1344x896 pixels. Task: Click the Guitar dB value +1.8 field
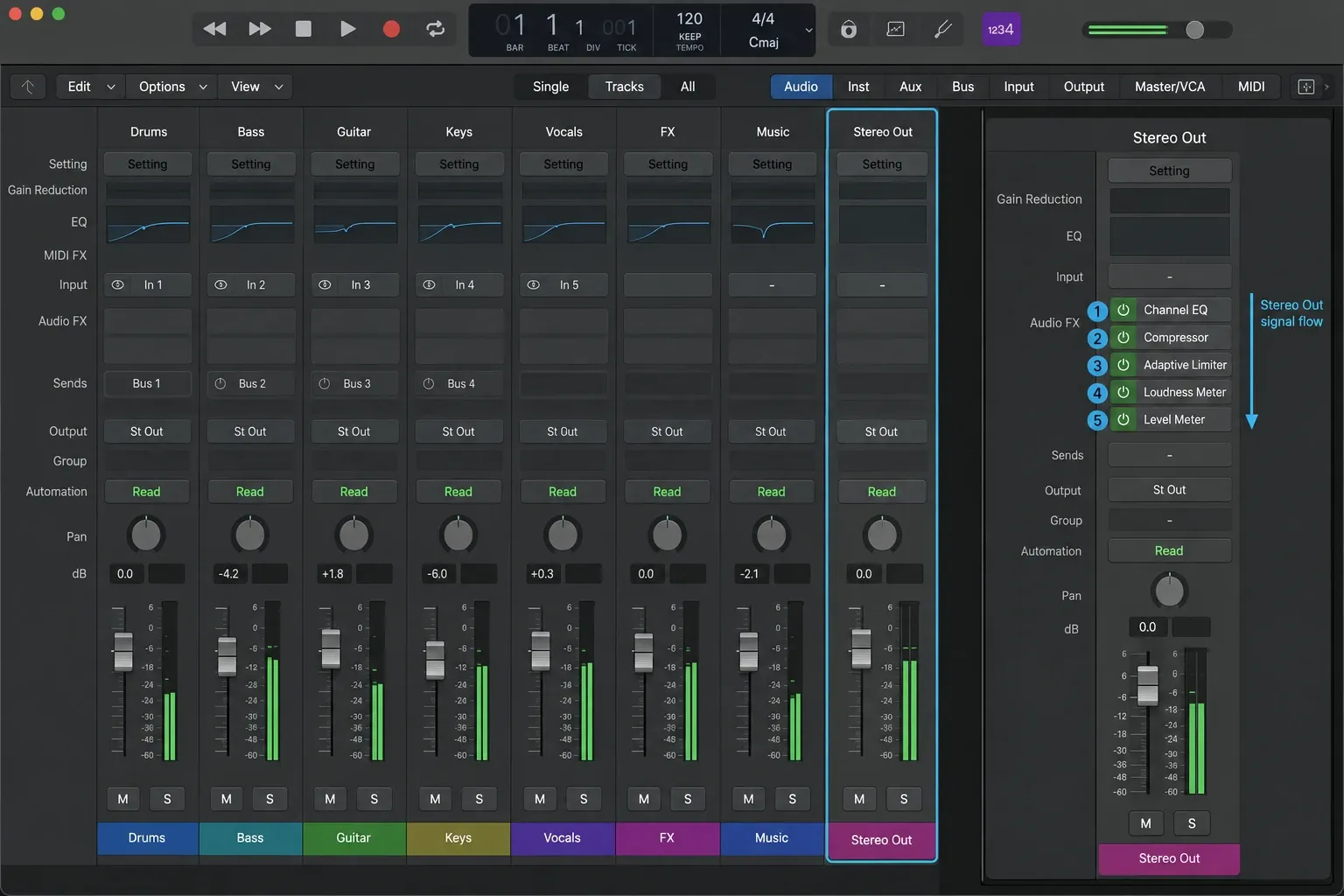point(333,574)
